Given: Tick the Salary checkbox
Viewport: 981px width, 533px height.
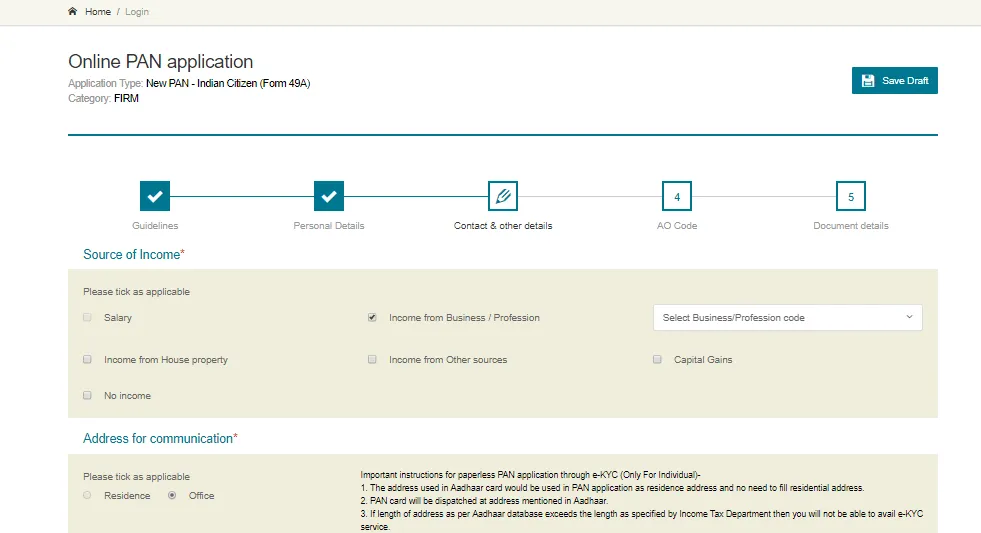Looking at the screenshot, I should [x=88, y=318].
